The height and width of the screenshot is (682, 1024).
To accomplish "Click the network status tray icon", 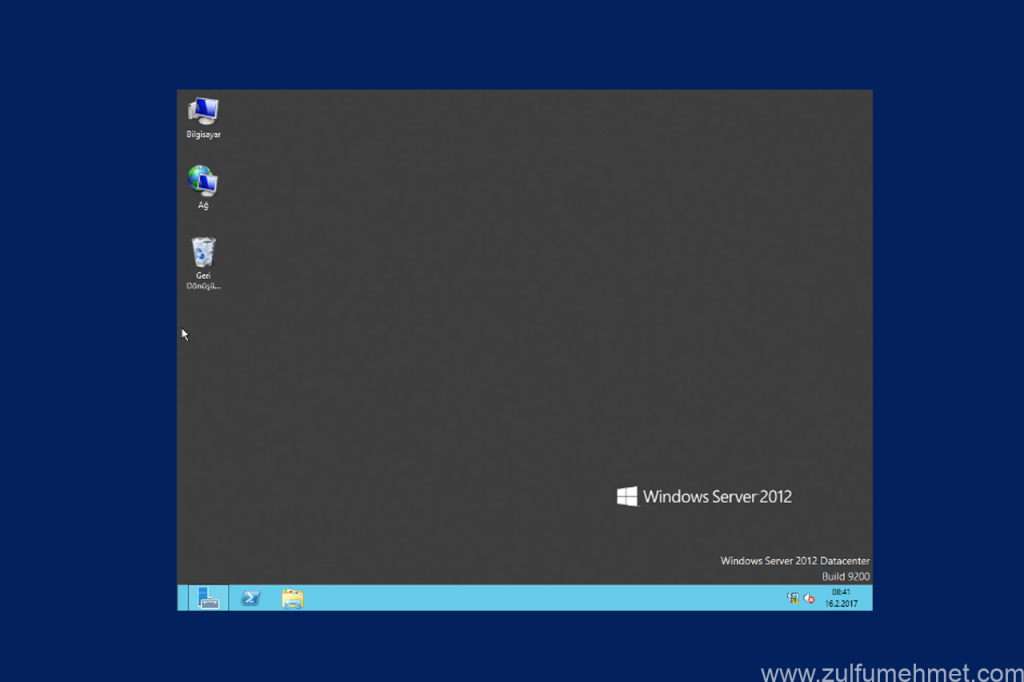I will pyautogui.click(x=792, y=598).
